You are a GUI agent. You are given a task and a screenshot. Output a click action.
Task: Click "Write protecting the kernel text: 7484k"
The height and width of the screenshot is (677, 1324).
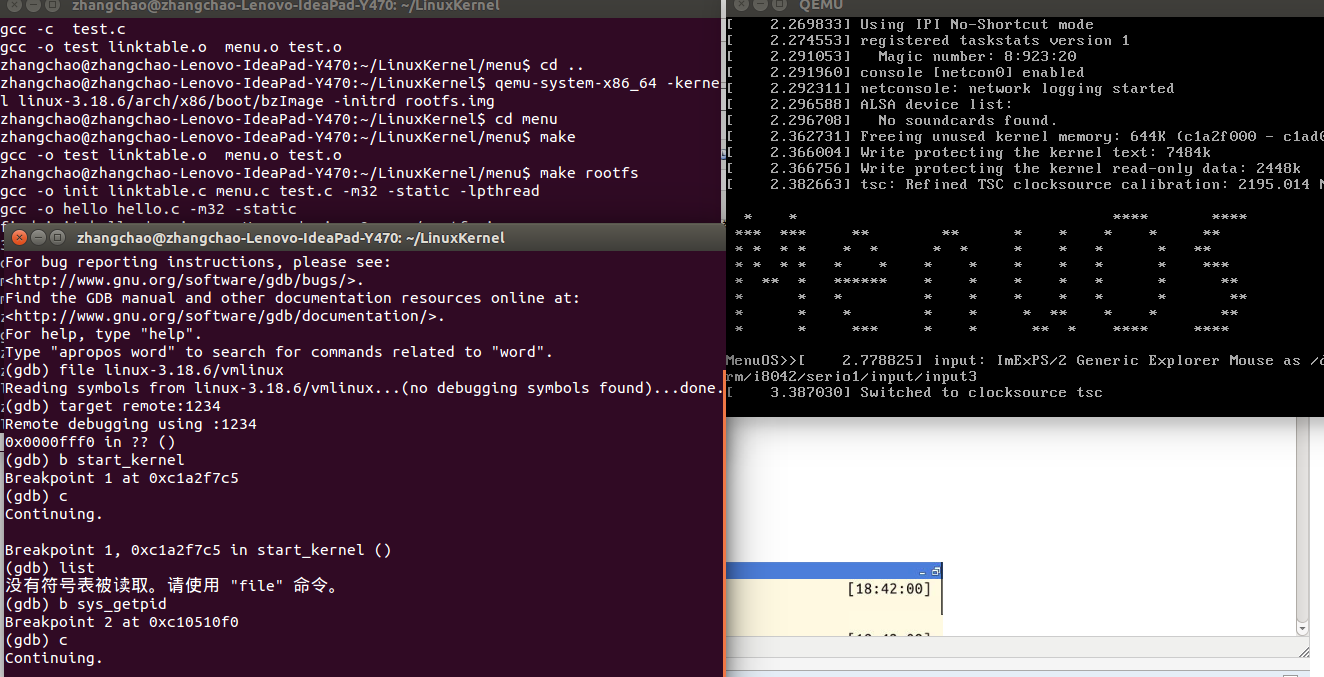pyautogui.click(x=1035, y=153)
